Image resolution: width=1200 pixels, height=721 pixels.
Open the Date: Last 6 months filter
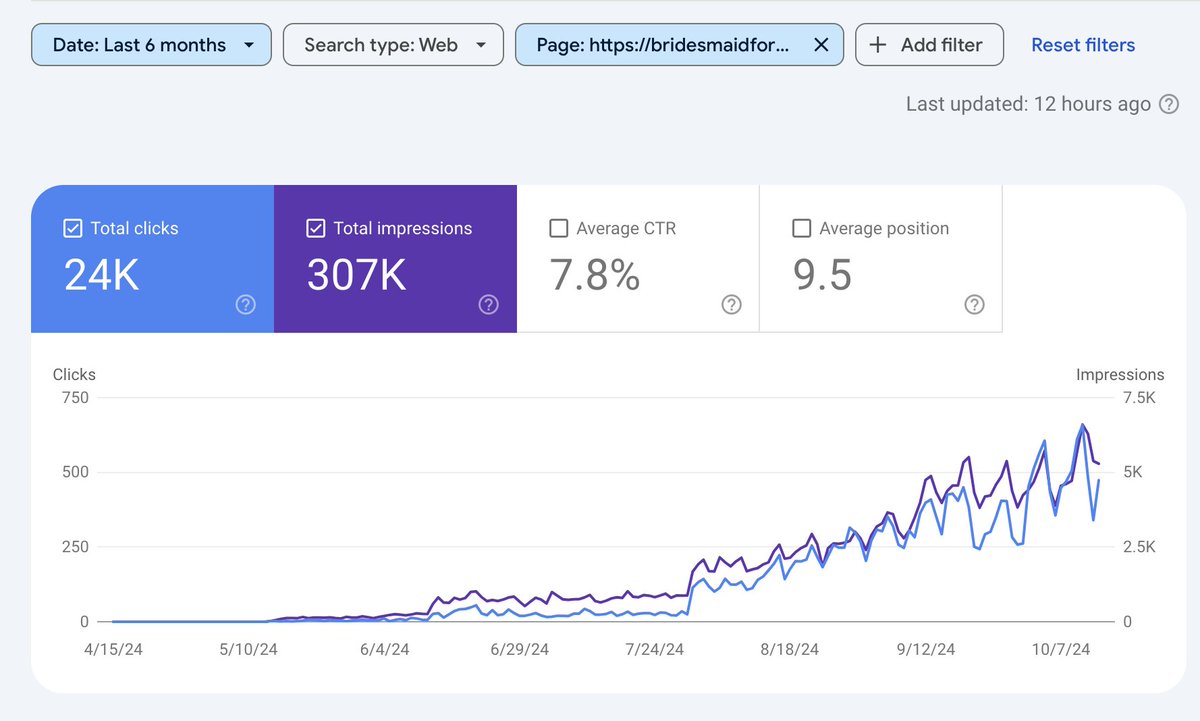pyautogui.click(x=151, y=45)
